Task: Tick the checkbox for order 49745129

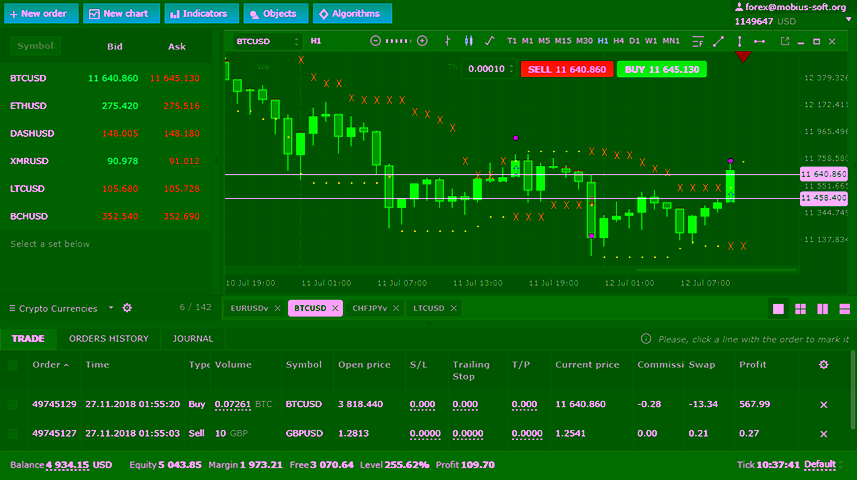Action: point(13,404)
